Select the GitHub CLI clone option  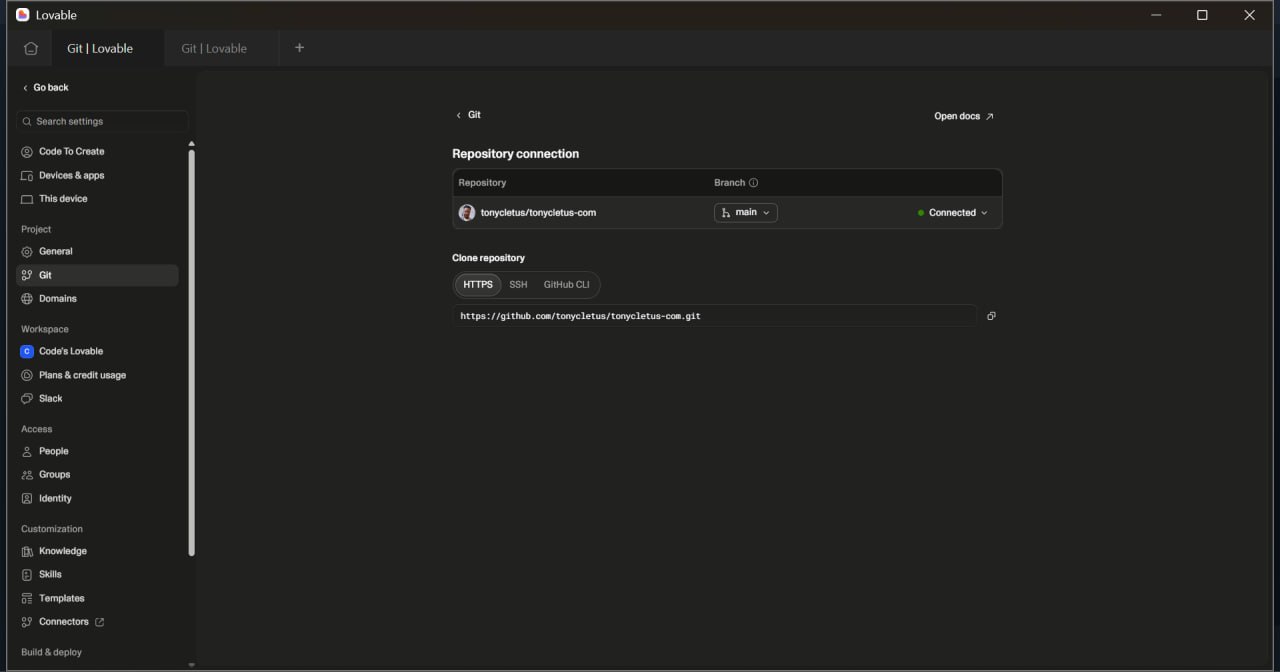[566, 285]
